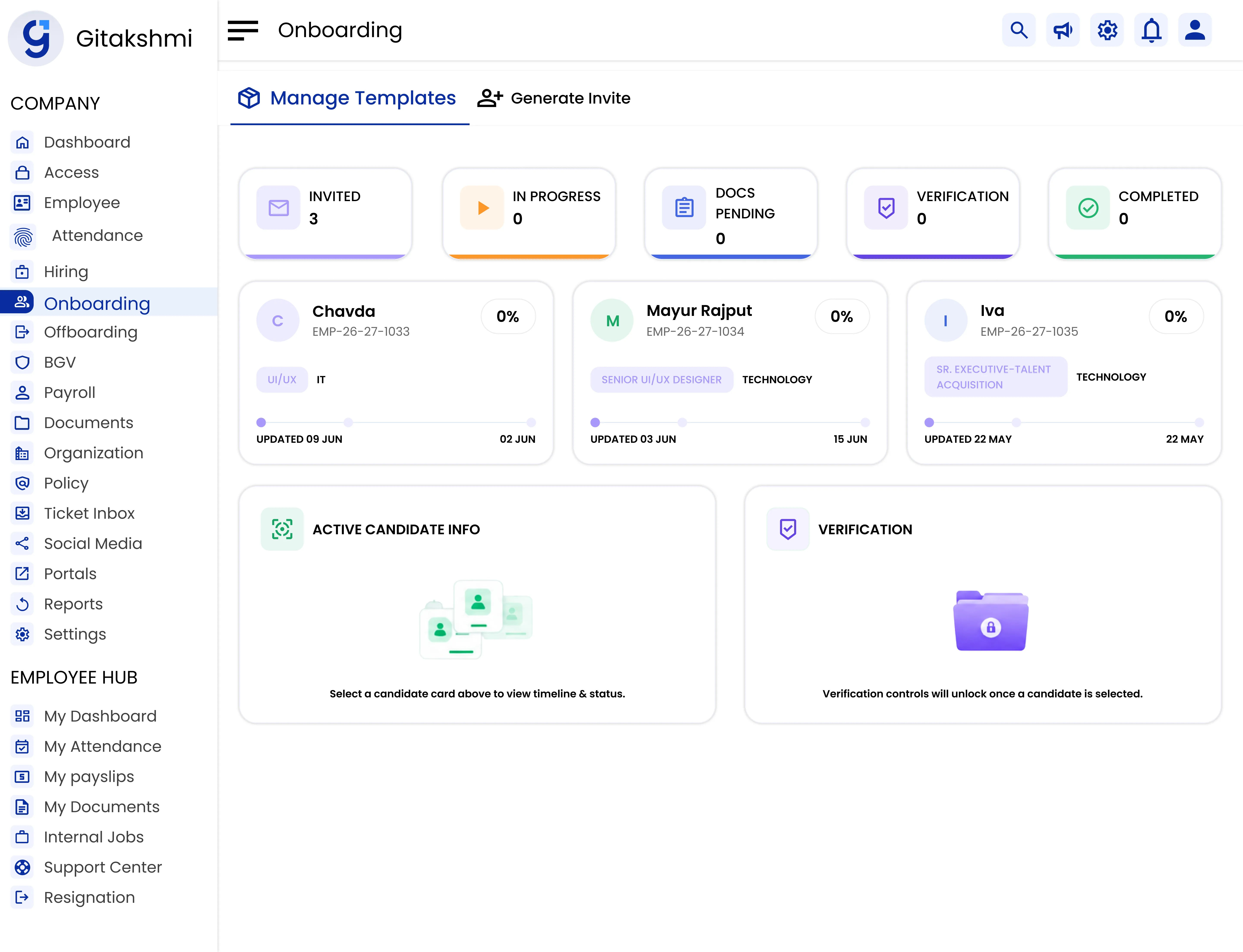Click the Social Media share icon
1243x952 pixels.
(x=22, y=544)
